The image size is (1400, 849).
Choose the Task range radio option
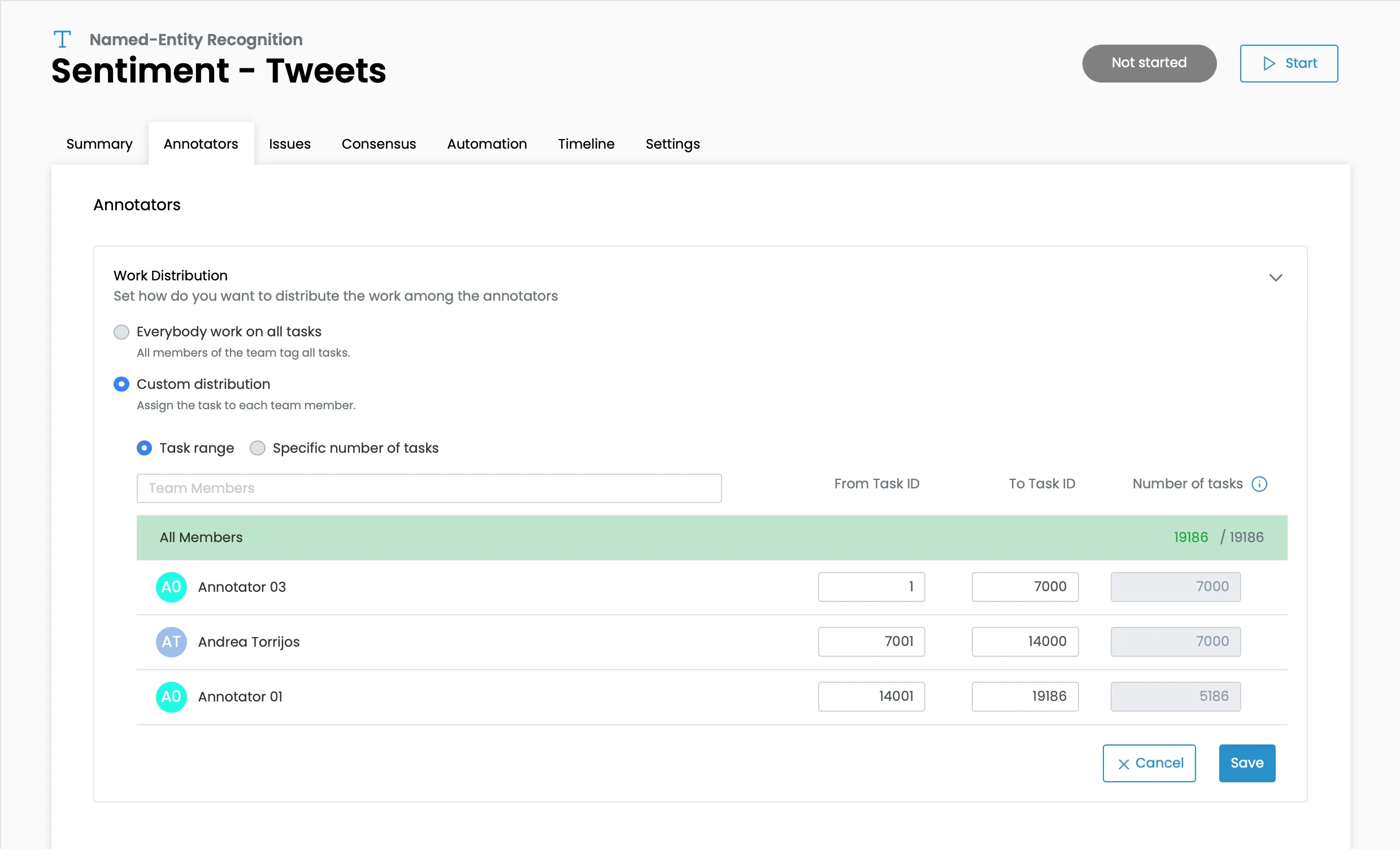point(144,448)
